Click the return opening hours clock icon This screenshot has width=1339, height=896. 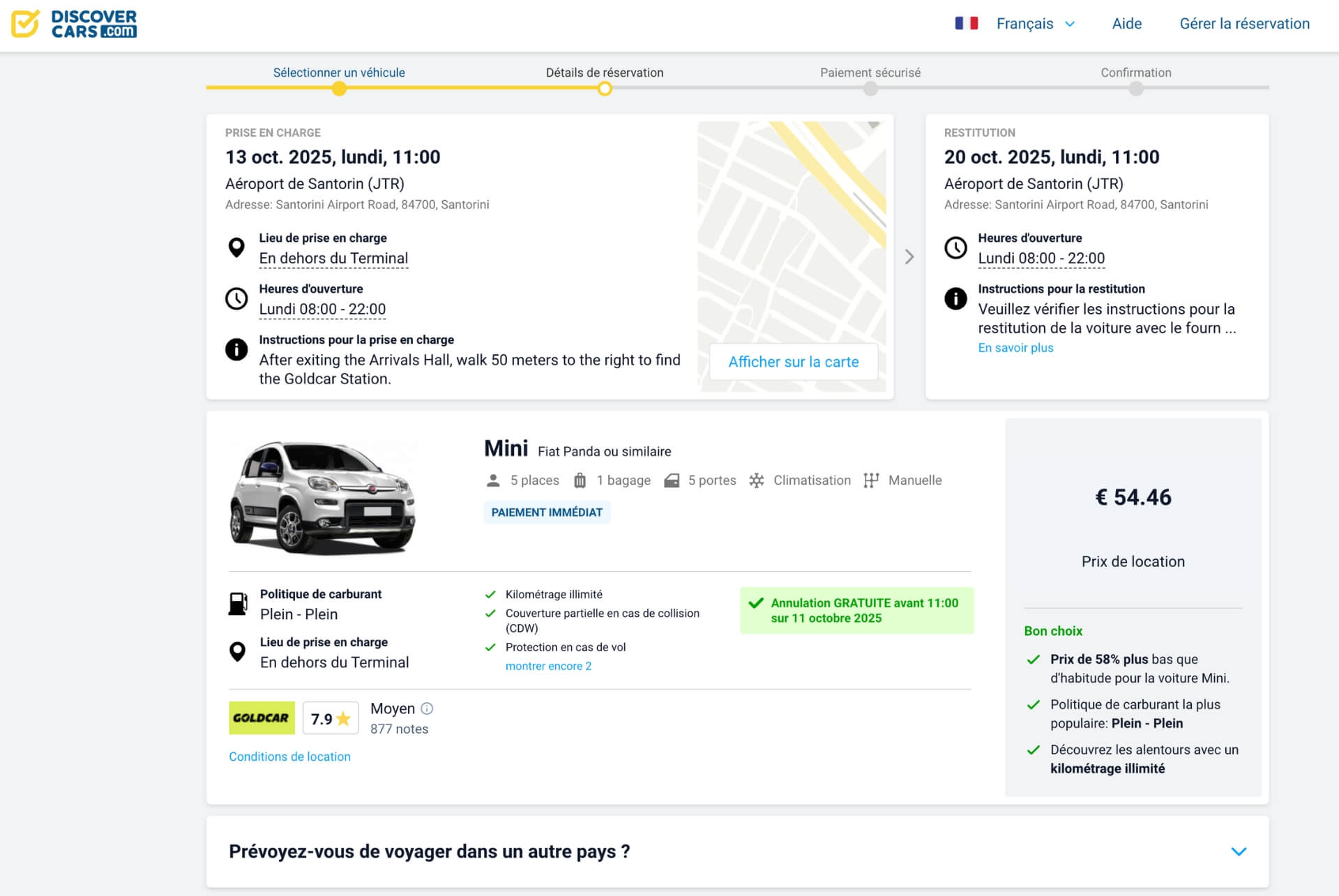(x=955, y=248)
